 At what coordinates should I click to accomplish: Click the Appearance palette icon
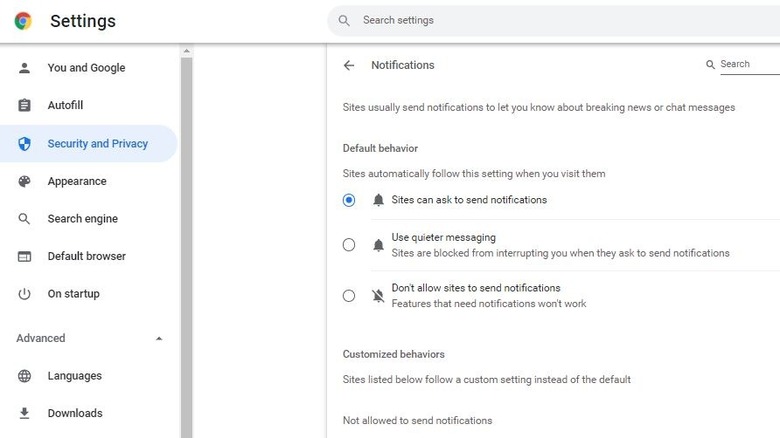click(x=25, y=181)
